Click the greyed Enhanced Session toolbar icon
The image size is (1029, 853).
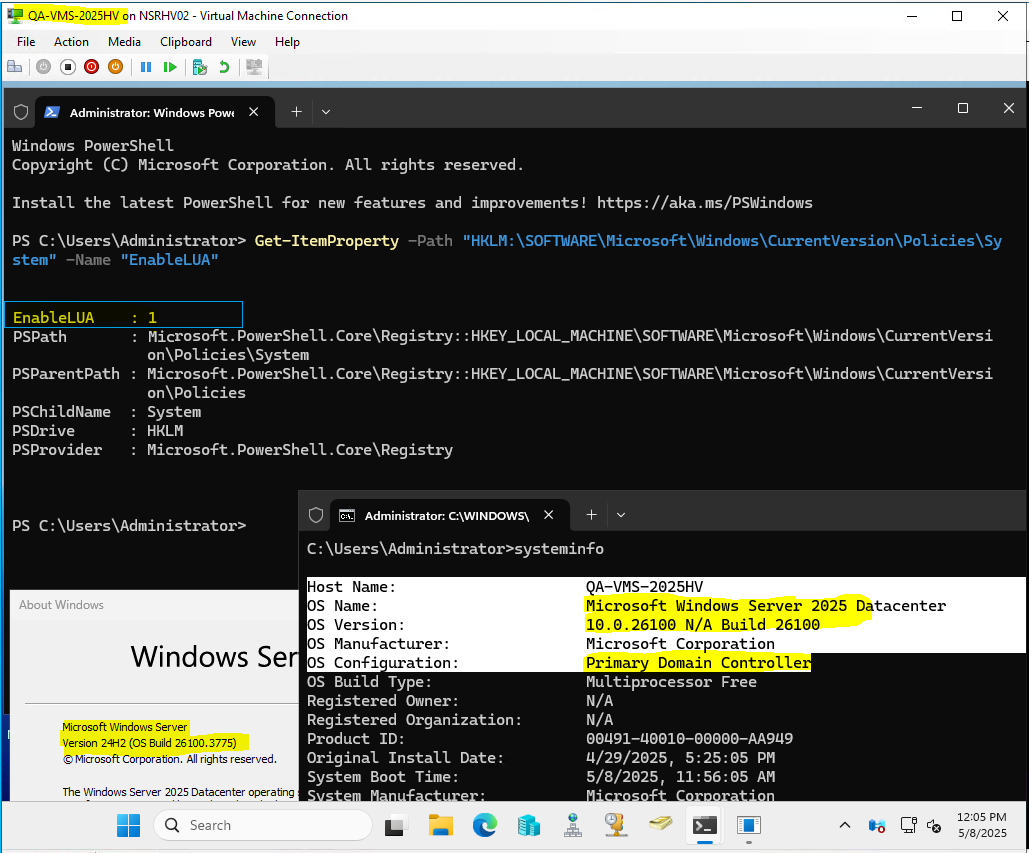pyautogui.click(x=254, y=67)
